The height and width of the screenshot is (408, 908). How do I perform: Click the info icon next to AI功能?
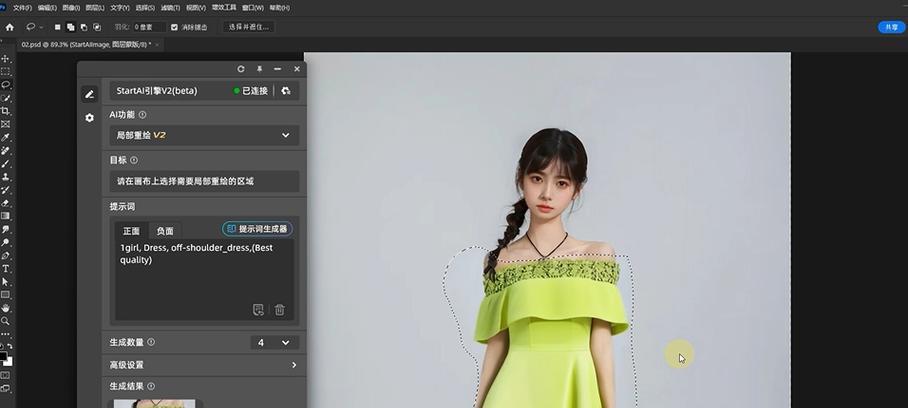(142, 115)
